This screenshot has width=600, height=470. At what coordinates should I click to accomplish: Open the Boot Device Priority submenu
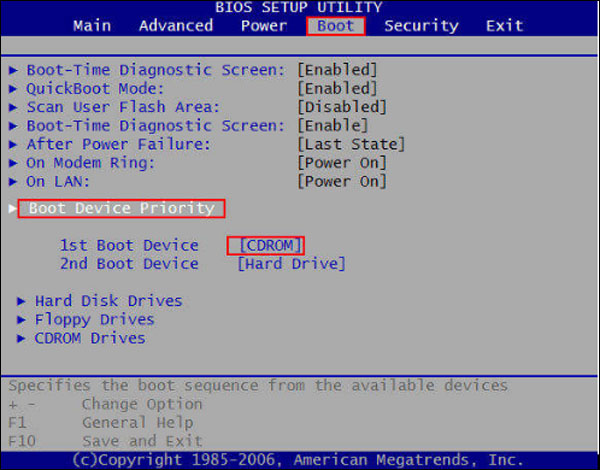click(x=121, y=208)
